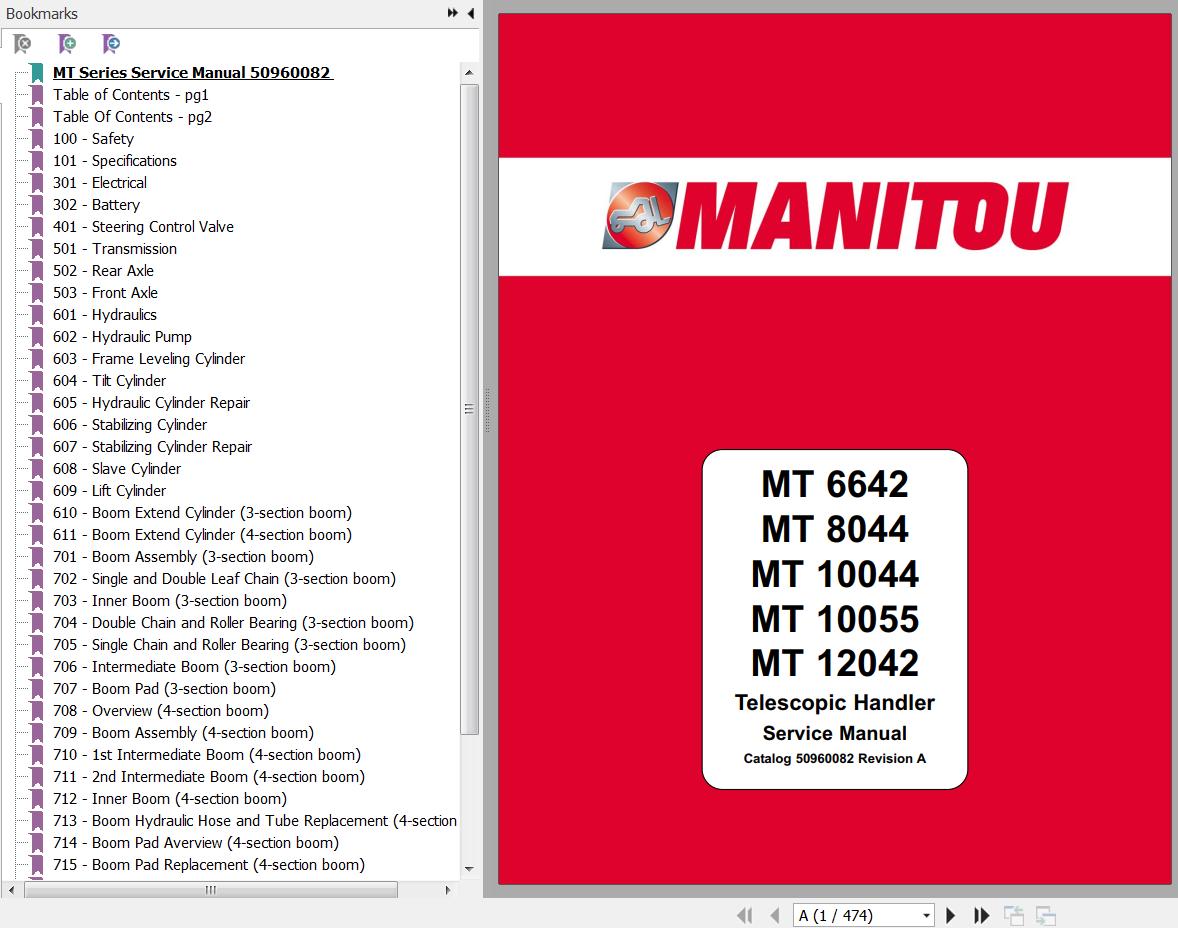Click bookmark icon beside 100 - Safety

pos(37,139)
